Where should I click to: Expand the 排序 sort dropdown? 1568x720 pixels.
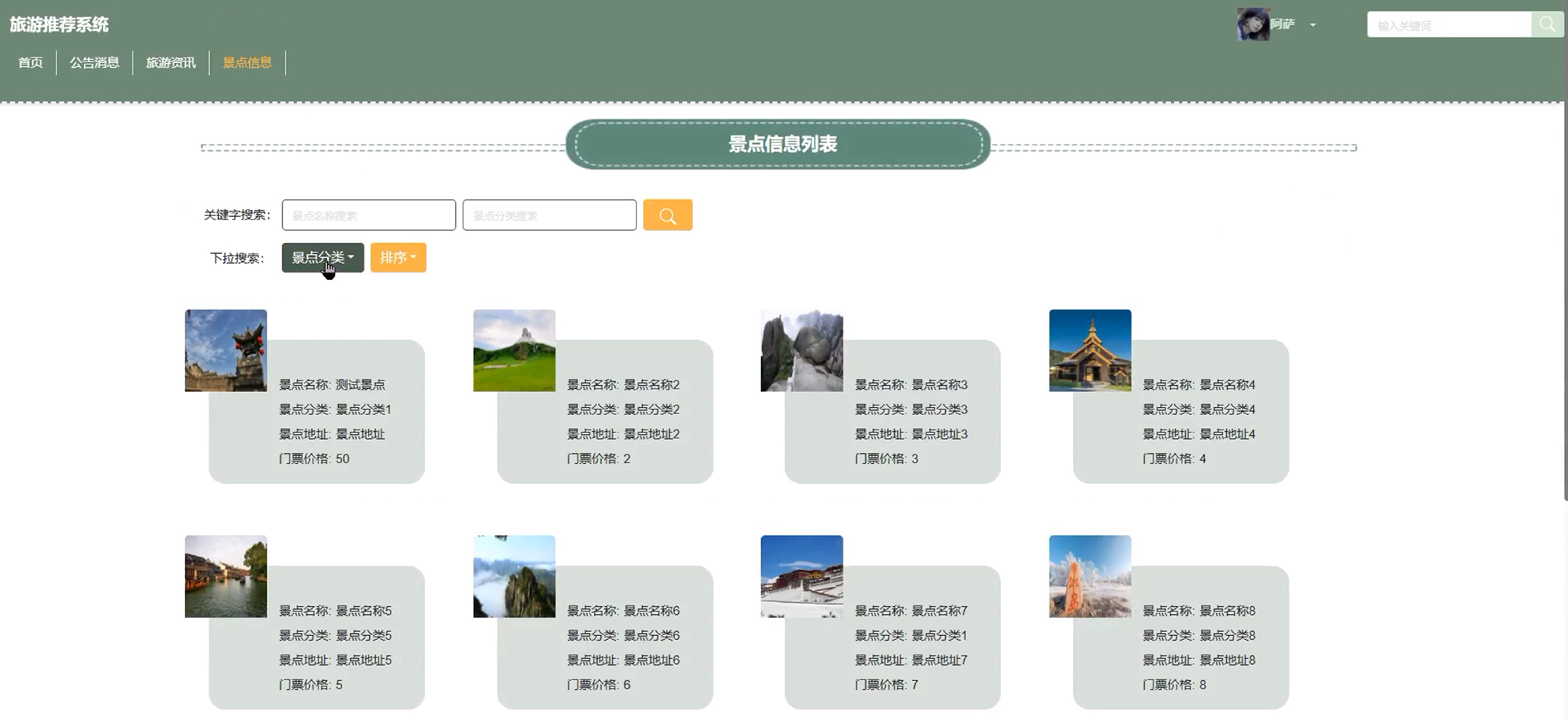pos(398,257)
